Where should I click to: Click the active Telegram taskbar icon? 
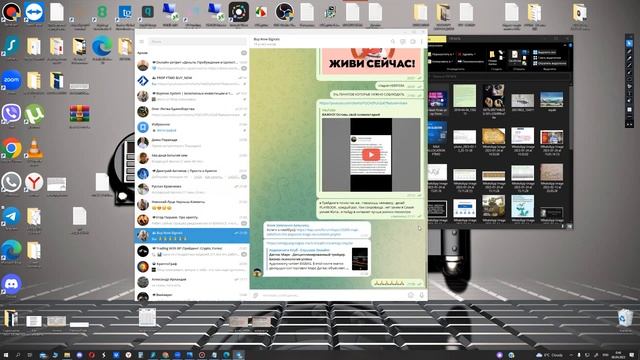(x=238, y=355)
